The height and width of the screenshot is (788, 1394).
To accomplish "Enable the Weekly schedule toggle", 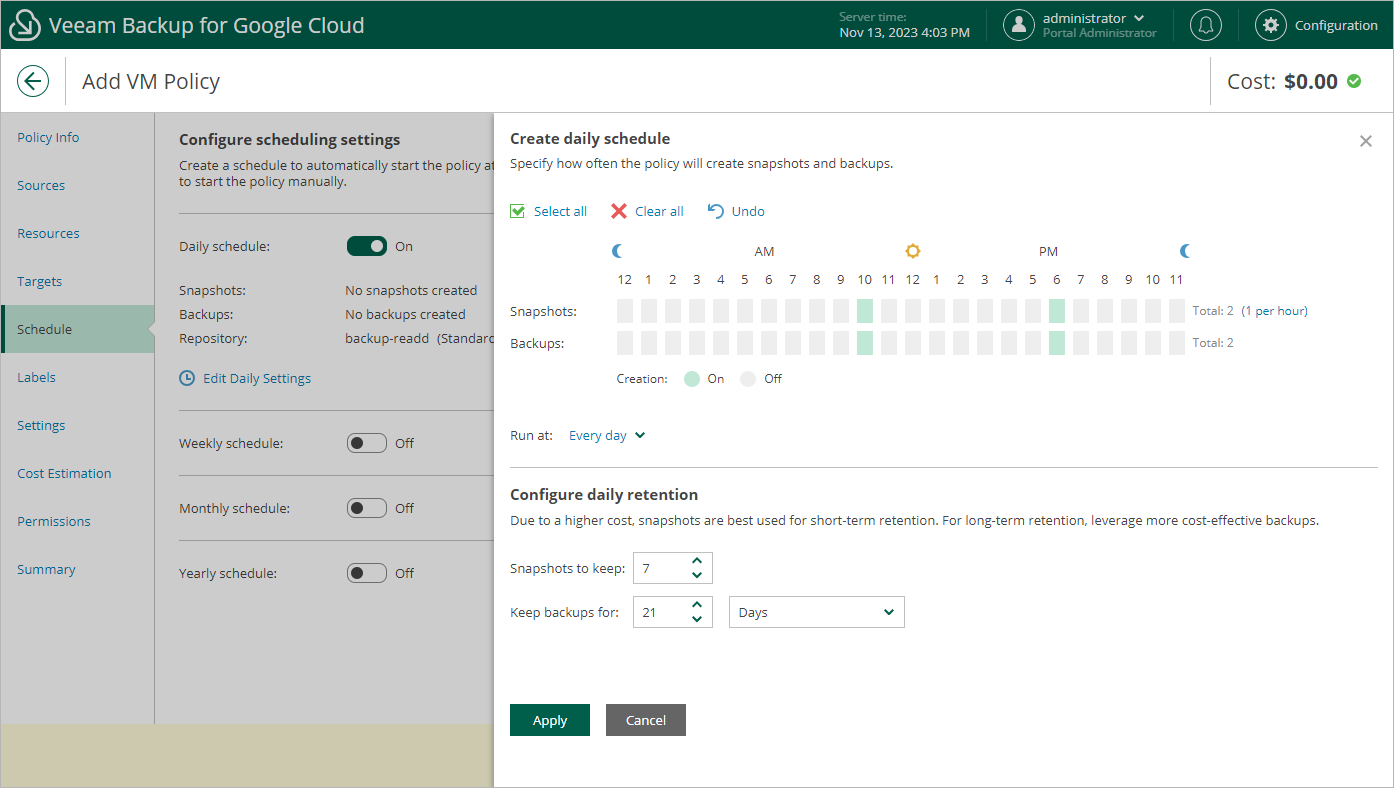I will coord(366,443).
